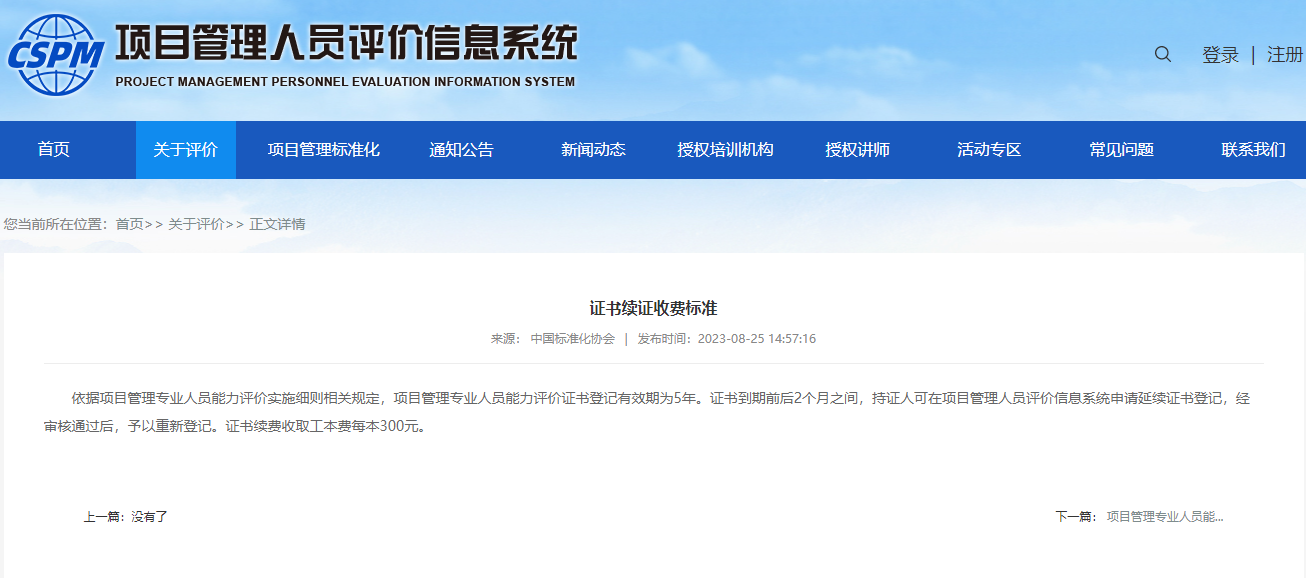Image resolution: width=1306 pixels, height=578 pixels.
Task: Select the highlighted 关于评价 tab
Action: tap(186, 149)
